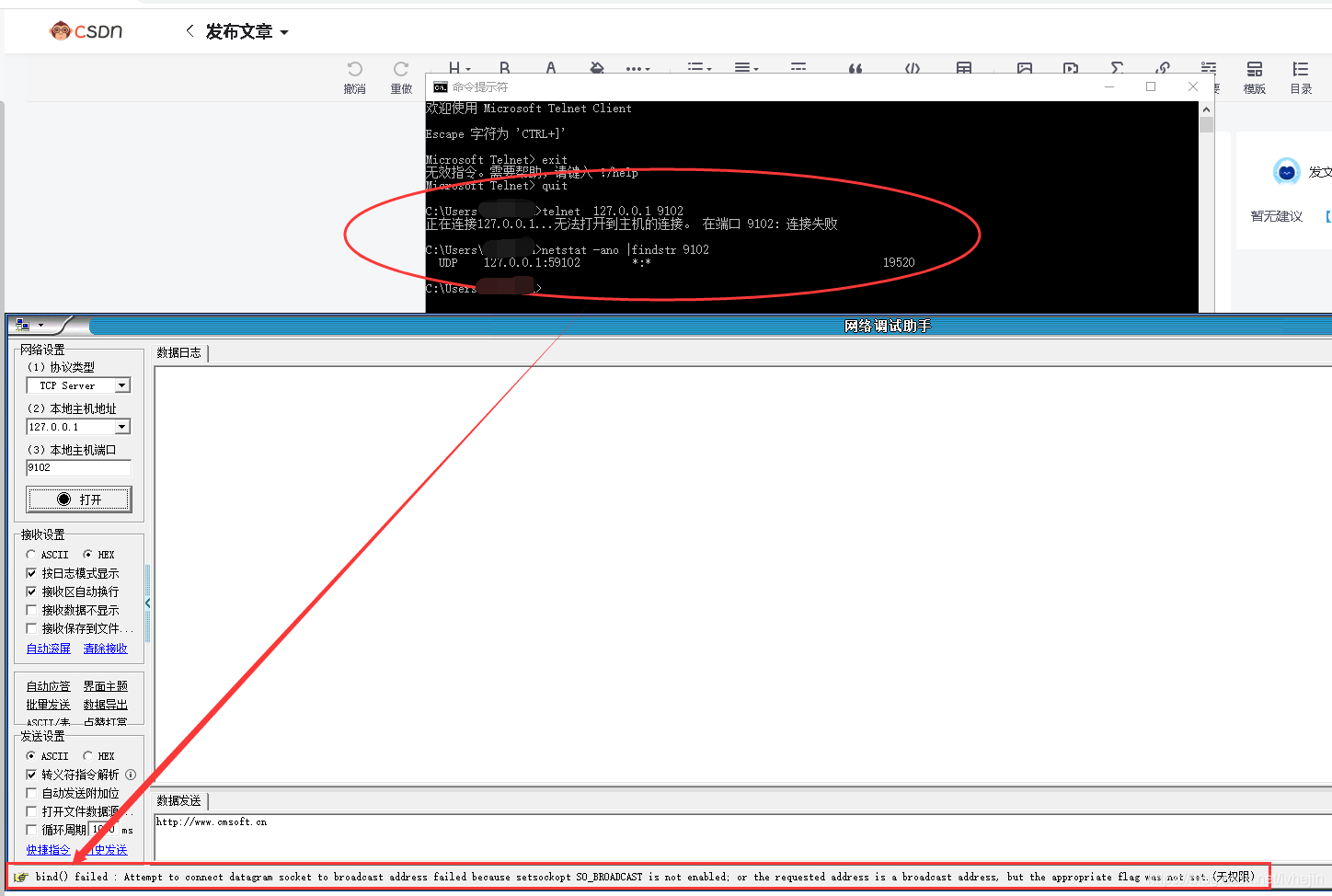Click the insert image icon
1332x896 pixels.
click(1025, 68)
